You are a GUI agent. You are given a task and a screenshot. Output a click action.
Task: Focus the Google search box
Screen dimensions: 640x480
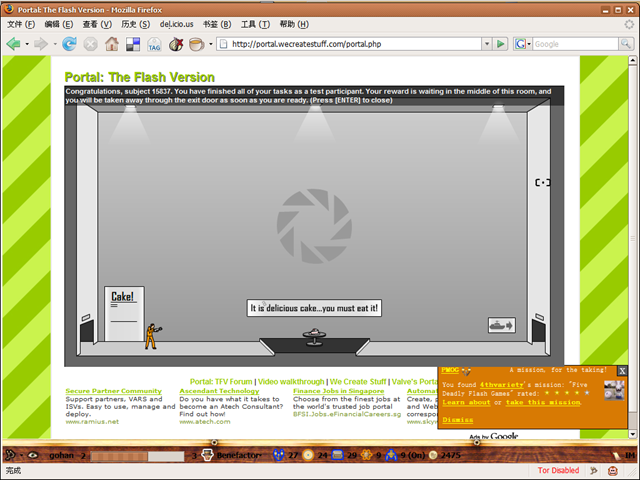coord(575,44)
